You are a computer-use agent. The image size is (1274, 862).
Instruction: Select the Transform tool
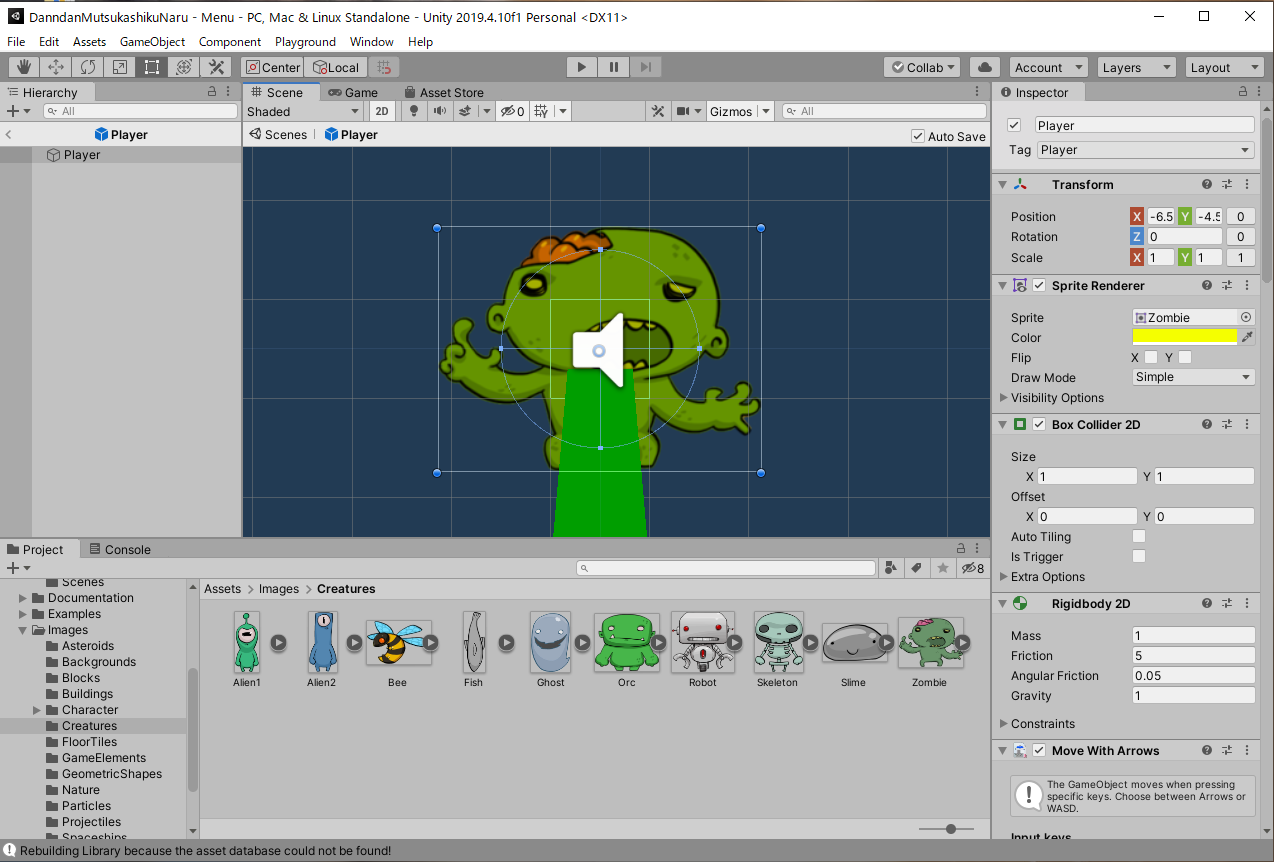pyautogui.click(x=184, y=67)
